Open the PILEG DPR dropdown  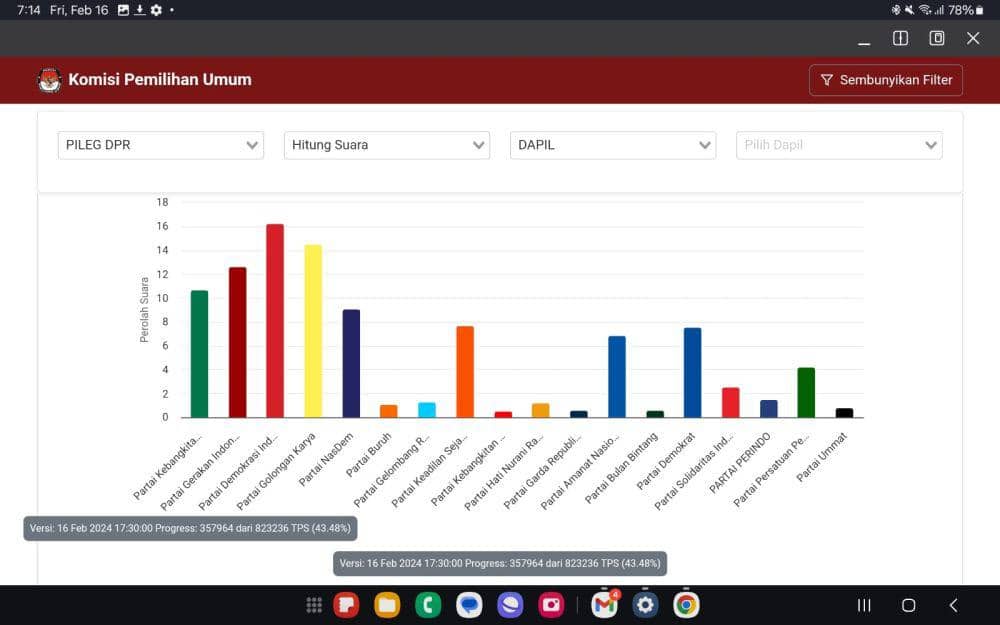pyautogui.click(x=161, y=145)
